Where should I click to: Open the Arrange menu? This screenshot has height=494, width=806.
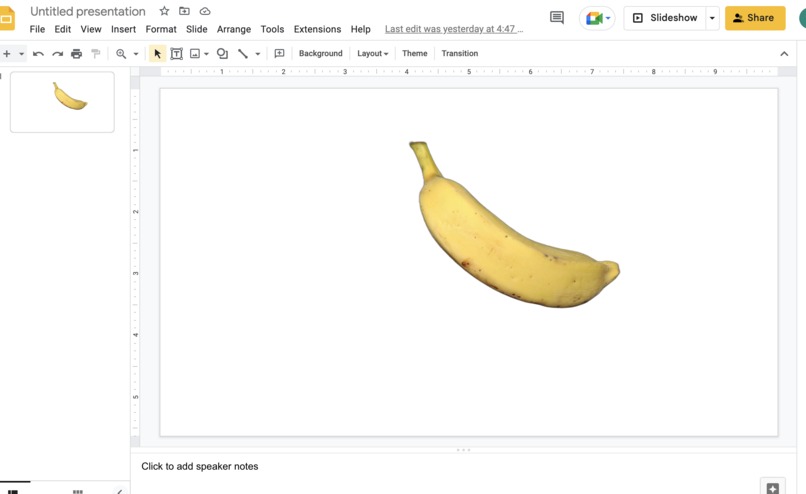[x=234, y=29]
